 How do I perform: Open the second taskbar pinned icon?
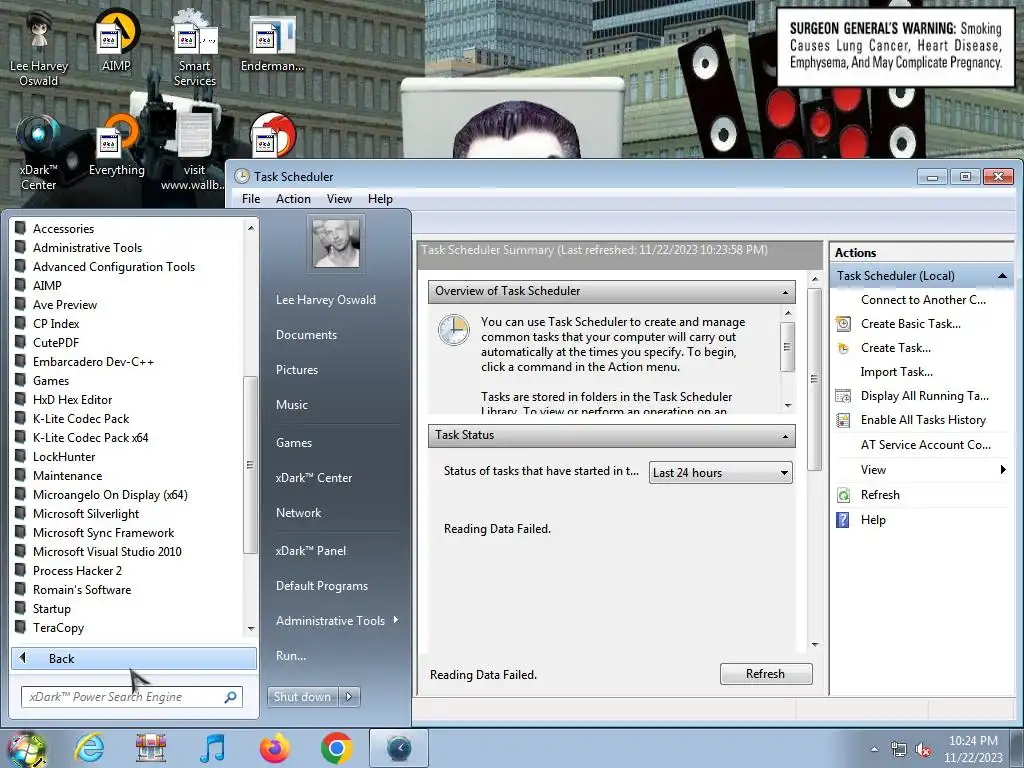[150, 748]
